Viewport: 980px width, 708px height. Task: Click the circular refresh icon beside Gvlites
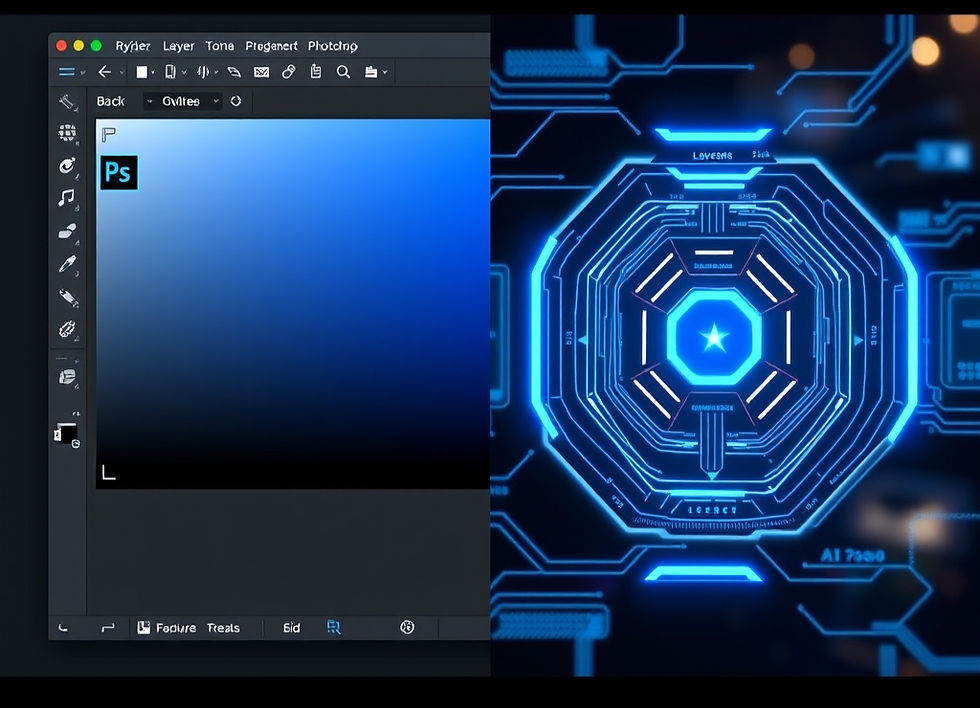(236, 101)
